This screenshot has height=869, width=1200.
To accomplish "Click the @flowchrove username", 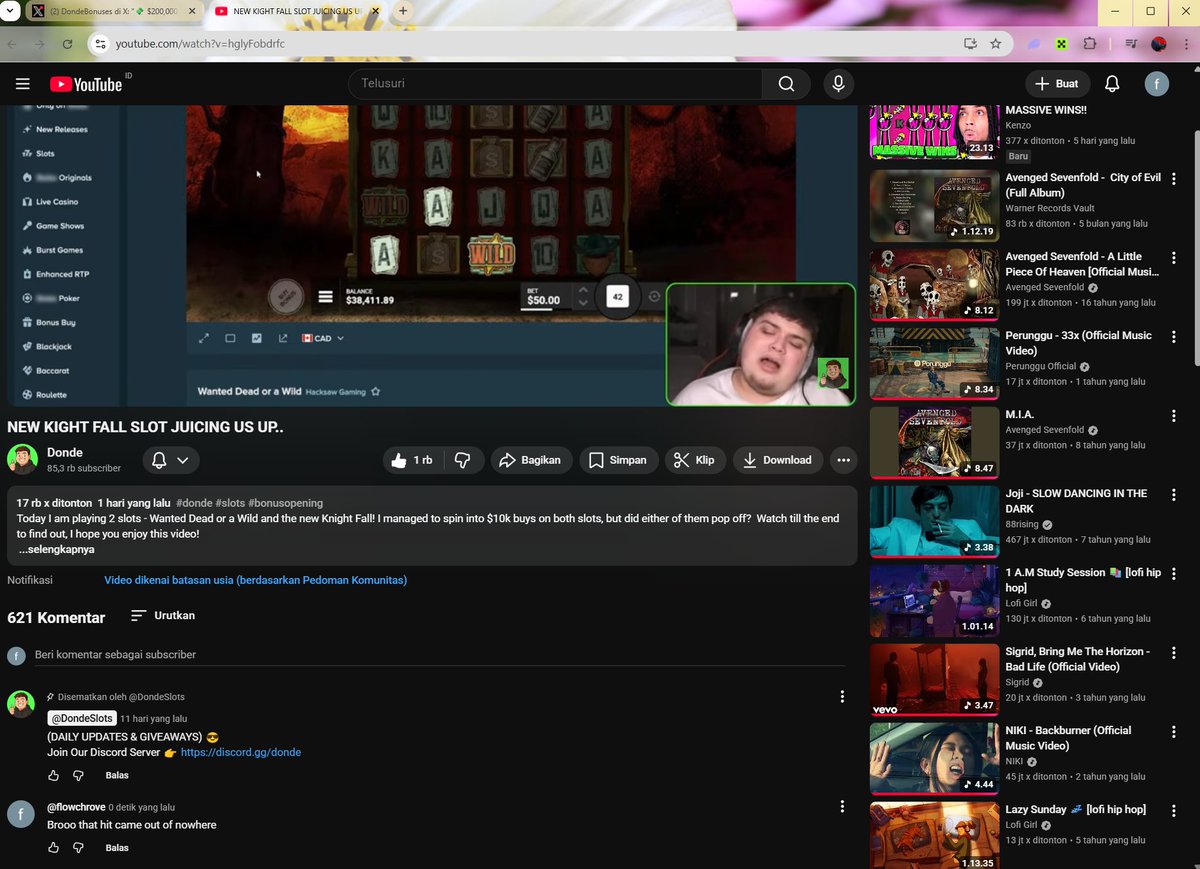I will point(76,807).
